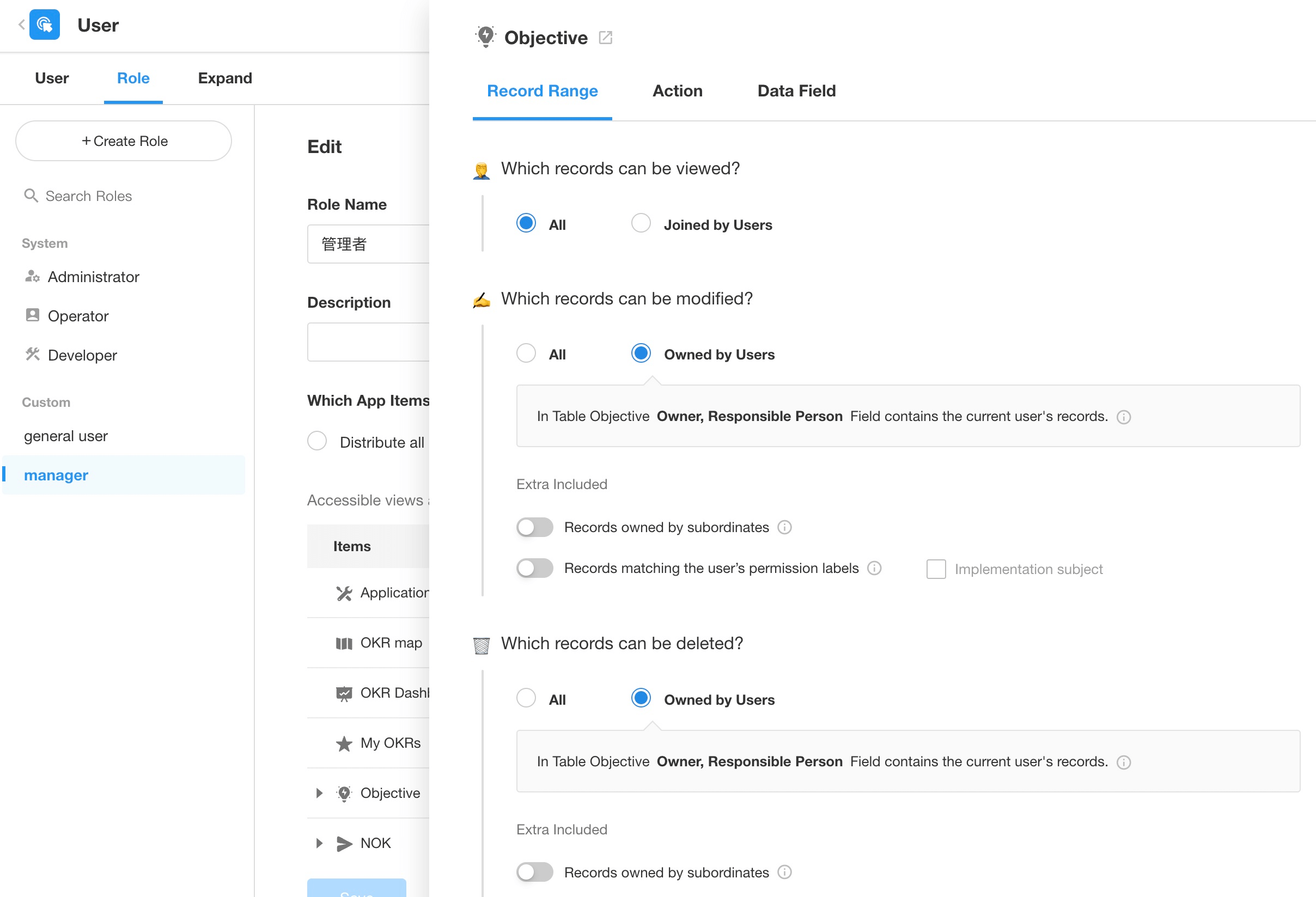Expand the NOK tree item
Image resolution: width=1316 pixels, height=897 pixels.
click(x=319, y=843)
